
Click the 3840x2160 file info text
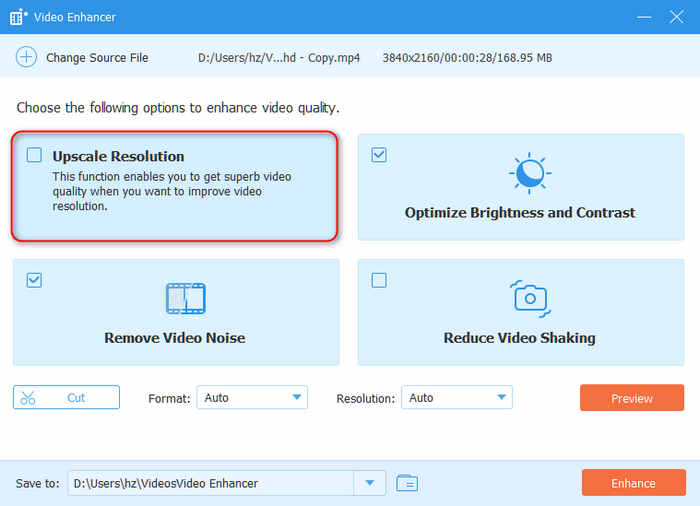[467, 58]
